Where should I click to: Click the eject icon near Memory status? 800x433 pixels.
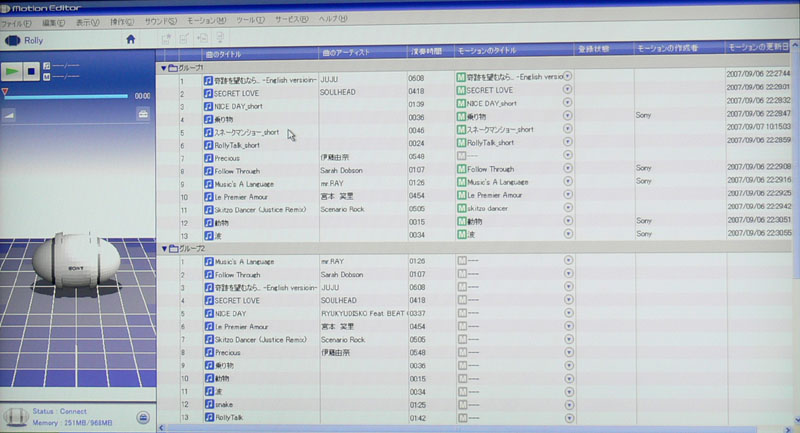[143, 418]
